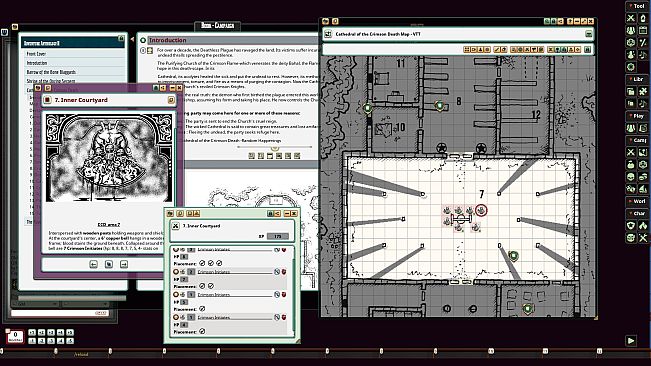Collapse the Tool section header in sidebar

pos(638,6)
